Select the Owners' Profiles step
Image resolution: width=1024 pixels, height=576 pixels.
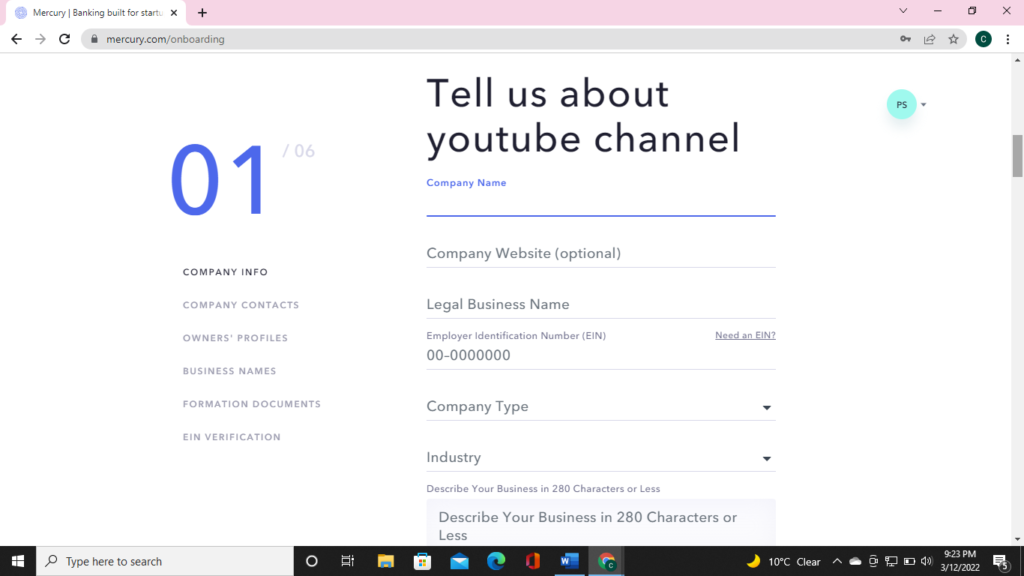tap(235, 338)
